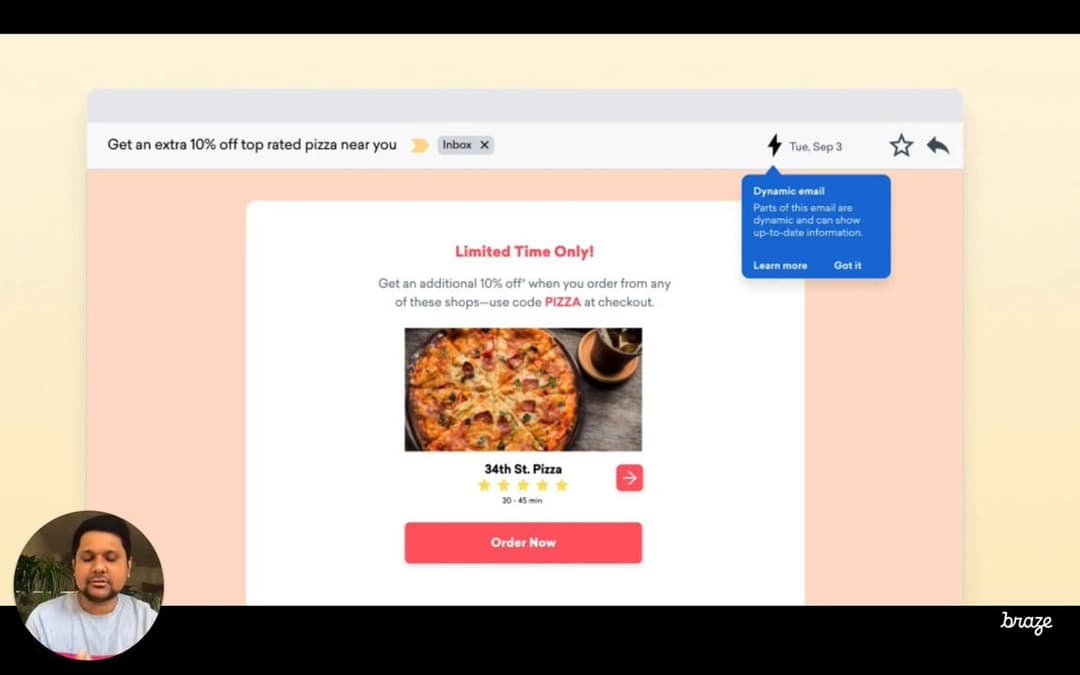1080x675 pixels.
Task: Click the five-star rating row
Action: click(523, 486)
